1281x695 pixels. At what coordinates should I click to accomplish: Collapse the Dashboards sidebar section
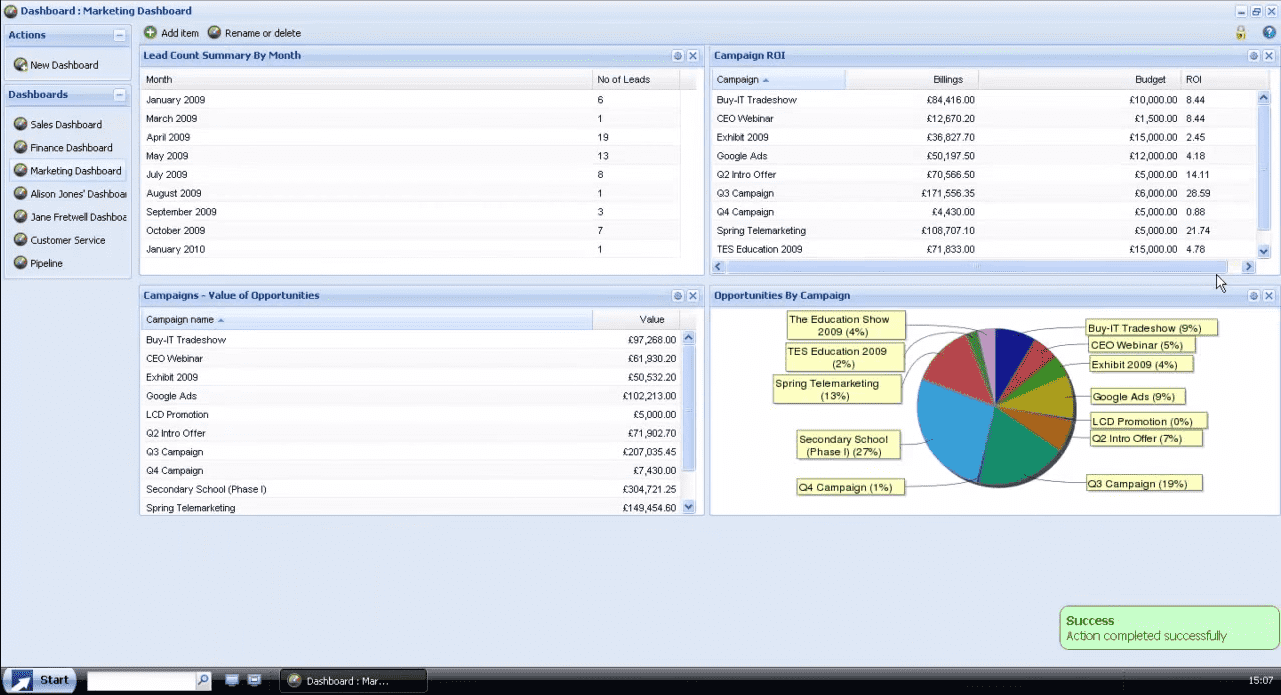[120, 95]
